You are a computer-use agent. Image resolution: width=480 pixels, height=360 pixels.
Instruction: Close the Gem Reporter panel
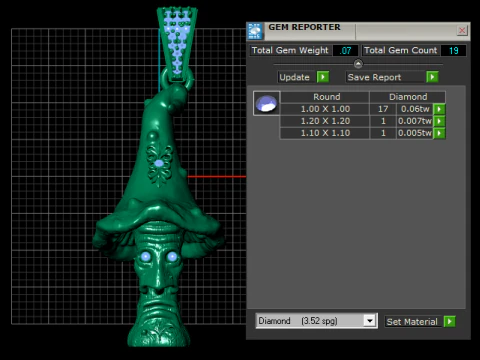(462, 31)
